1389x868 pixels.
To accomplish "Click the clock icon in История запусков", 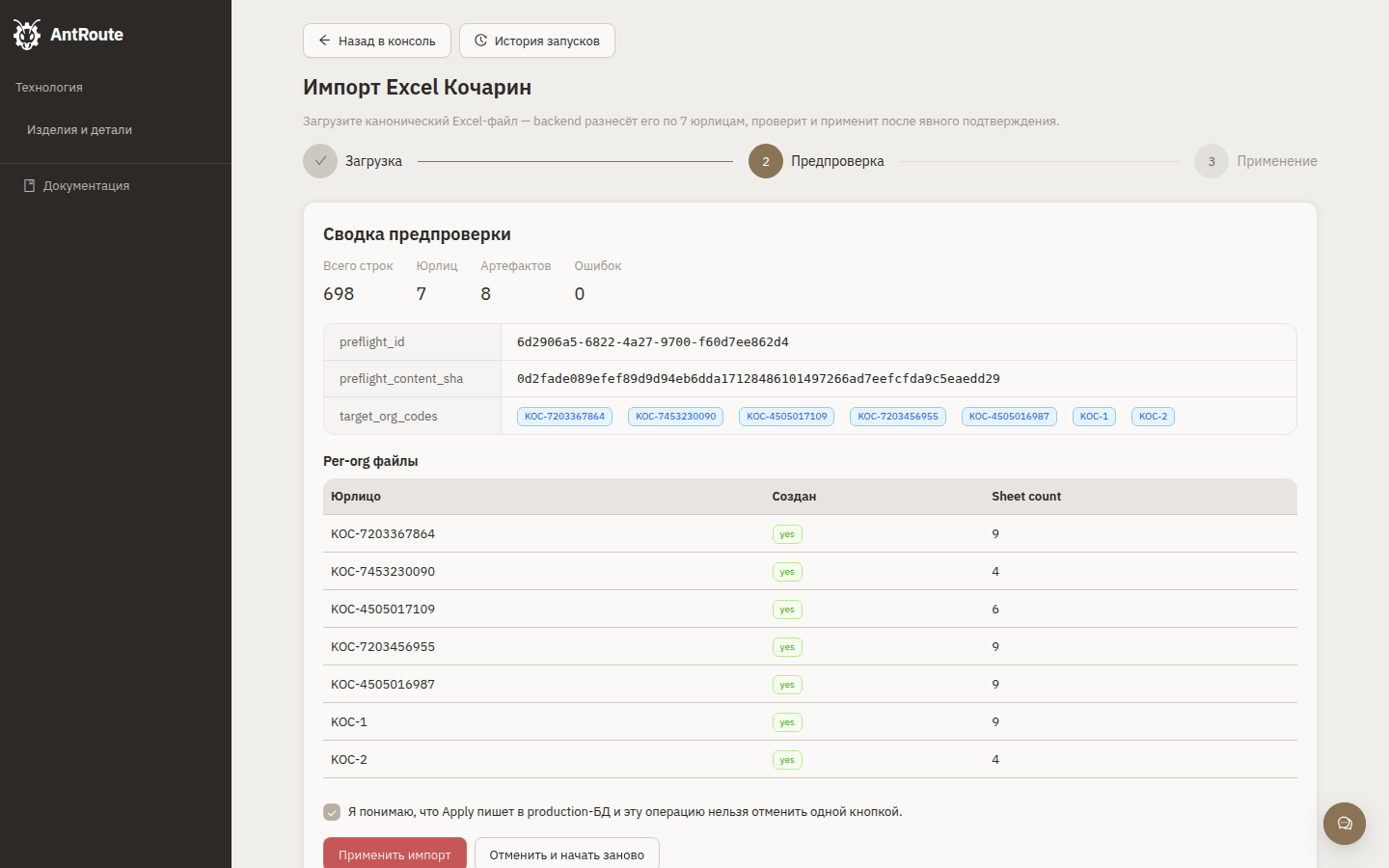I will point(480,41).
